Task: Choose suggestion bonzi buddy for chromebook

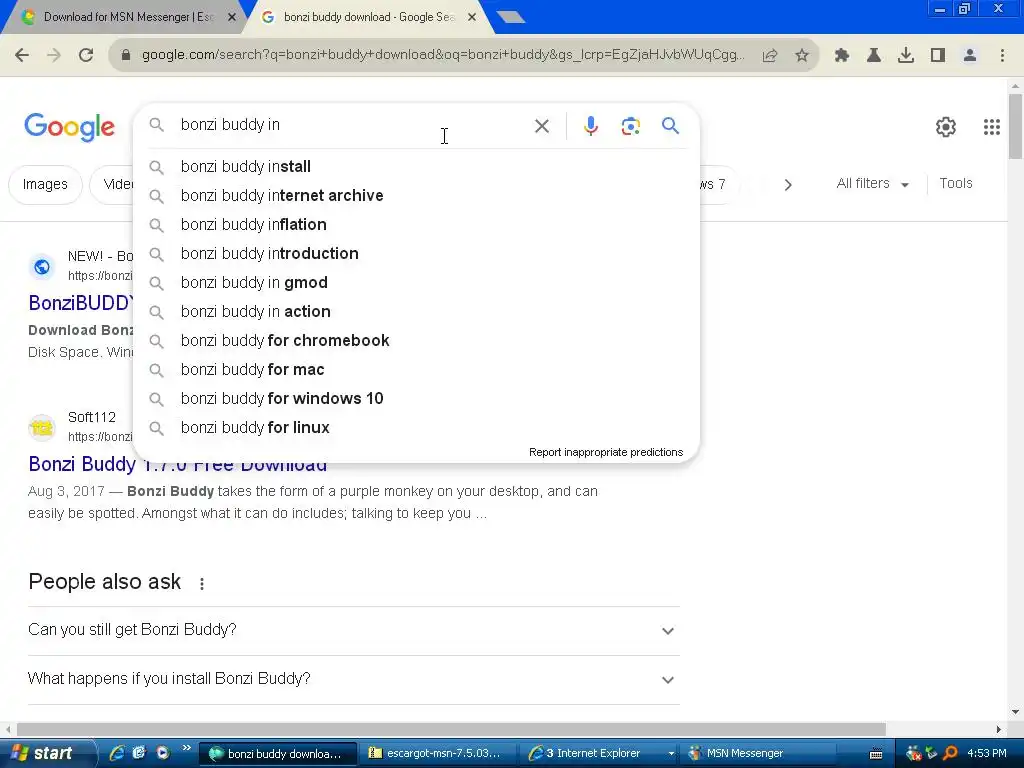Action: 416,341
